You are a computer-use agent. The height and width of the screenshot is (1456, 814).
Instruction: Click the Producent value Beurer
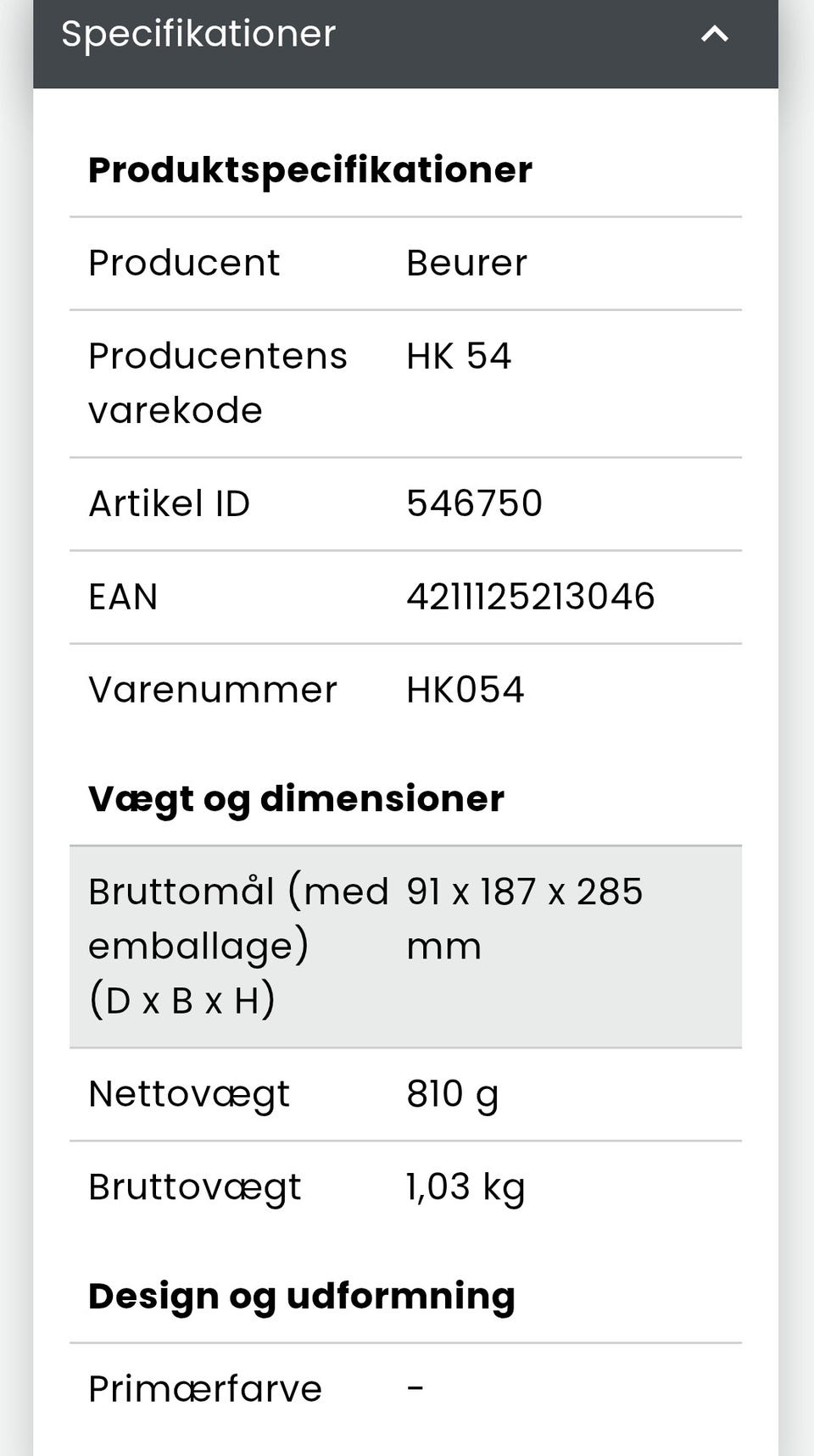click(466, 263)
